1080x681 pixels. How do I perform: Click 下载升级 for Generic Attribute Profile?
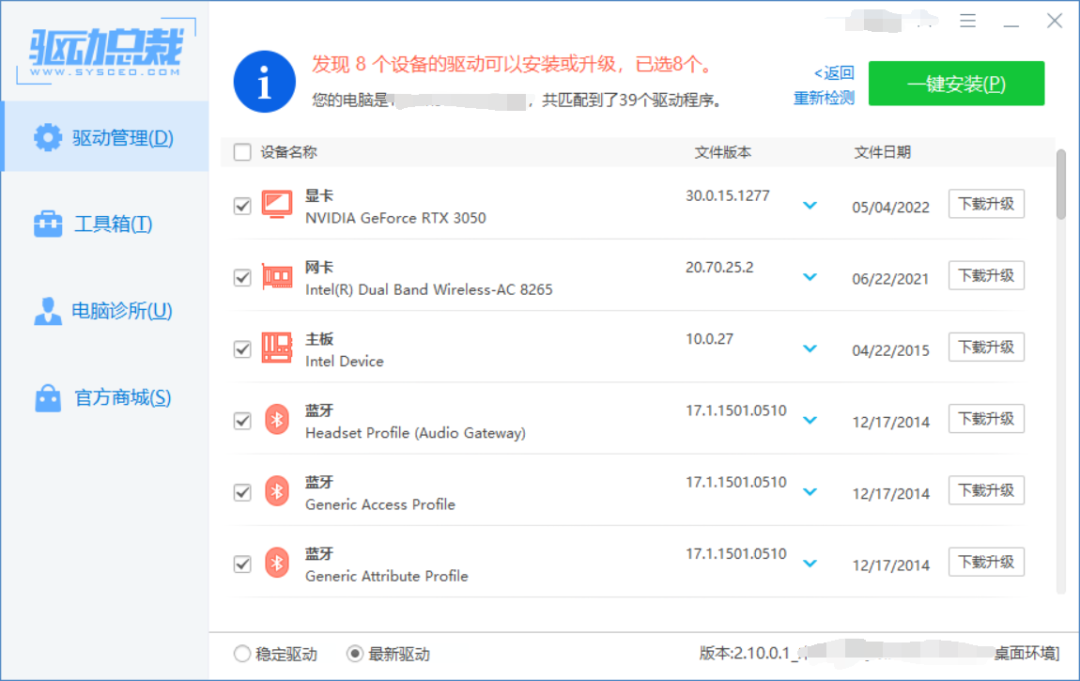coord(986,562)
